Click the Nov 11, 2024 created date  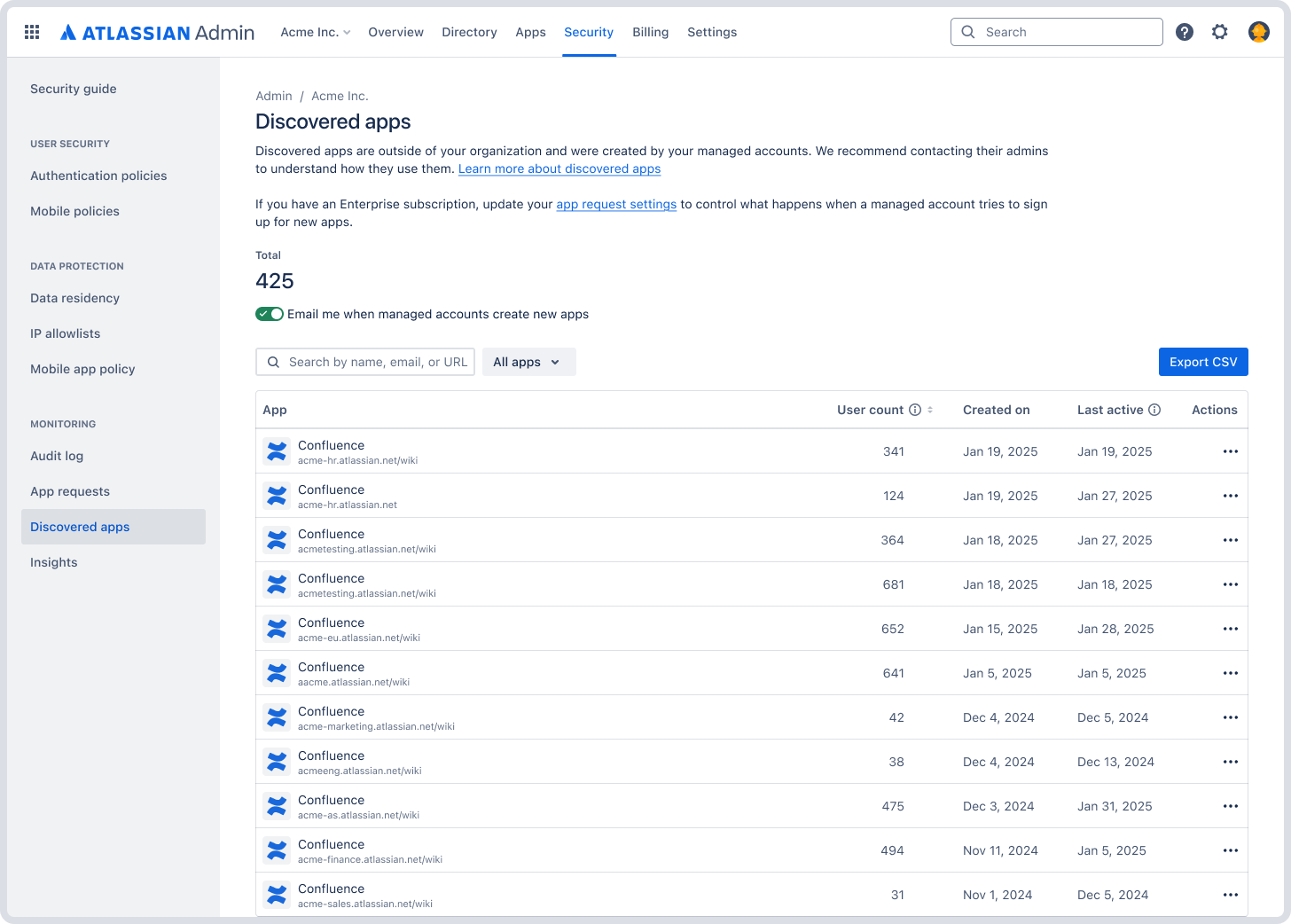pos(1000,850)
